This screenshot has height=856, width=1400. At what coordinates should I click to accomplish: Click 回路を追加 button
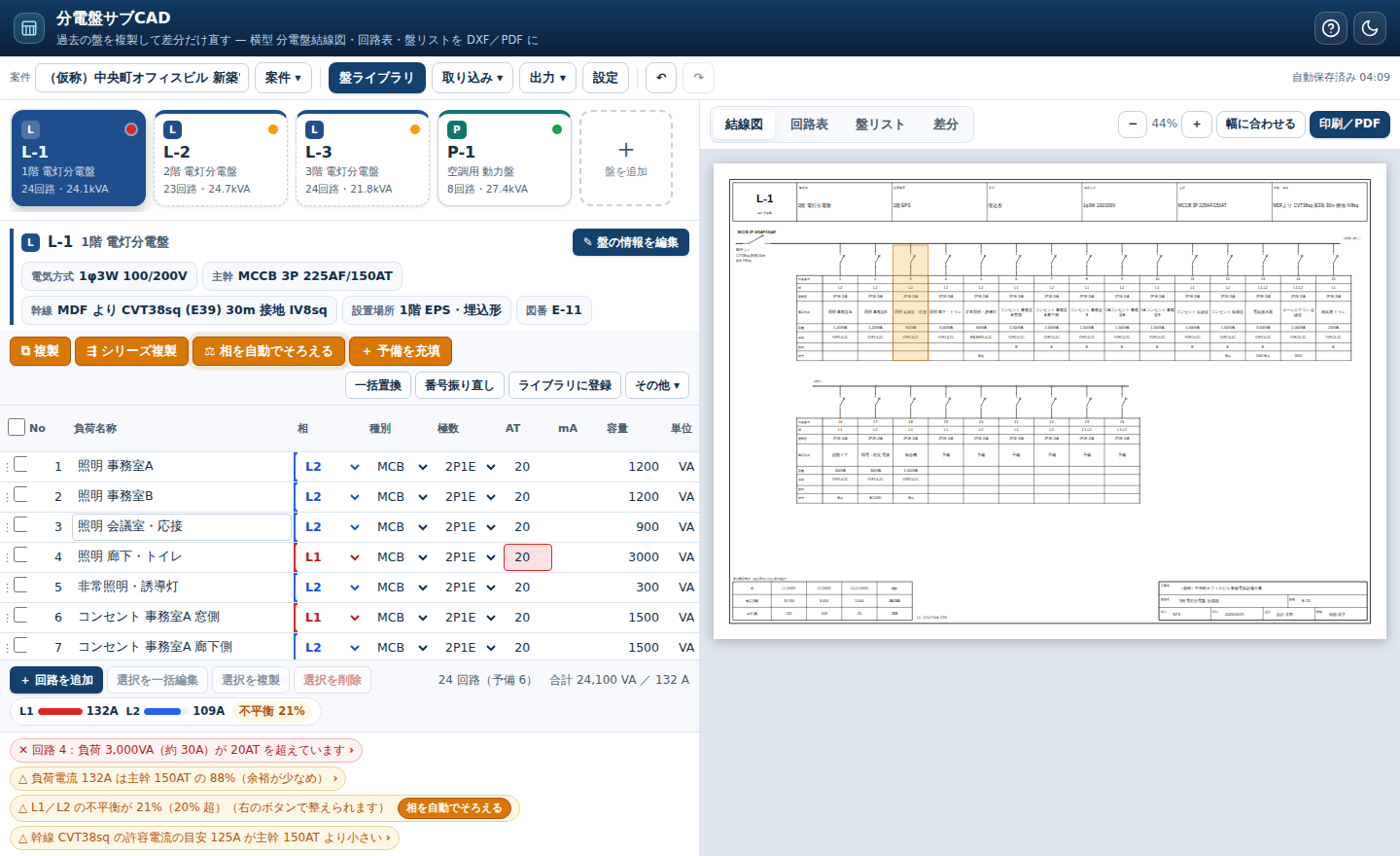[56, 680]
